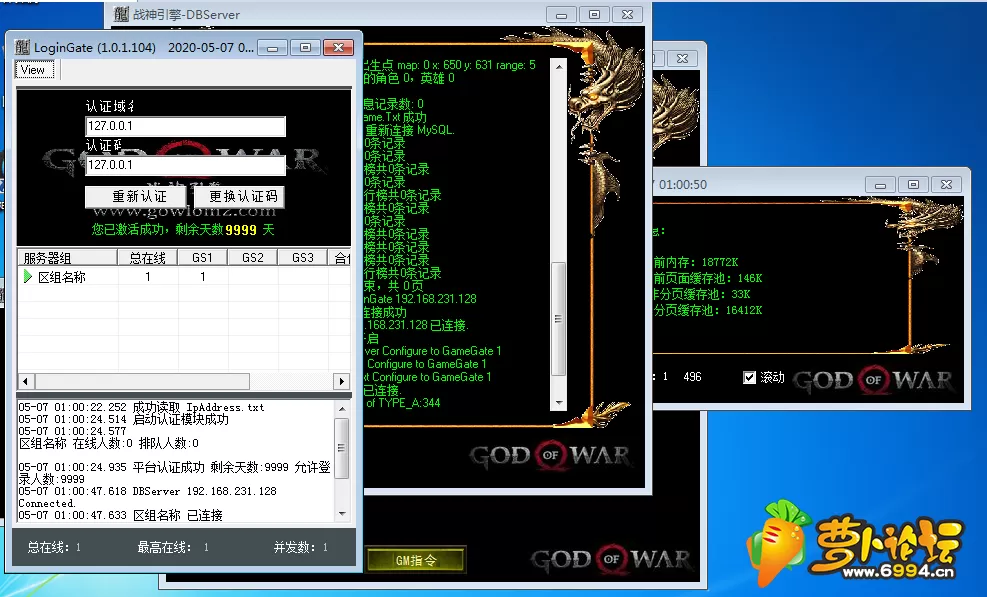Maximize the 战神引擎-DBServer window
Viewport: 987px width, 597px height.
pyautogui.click(x=594, y=14)
